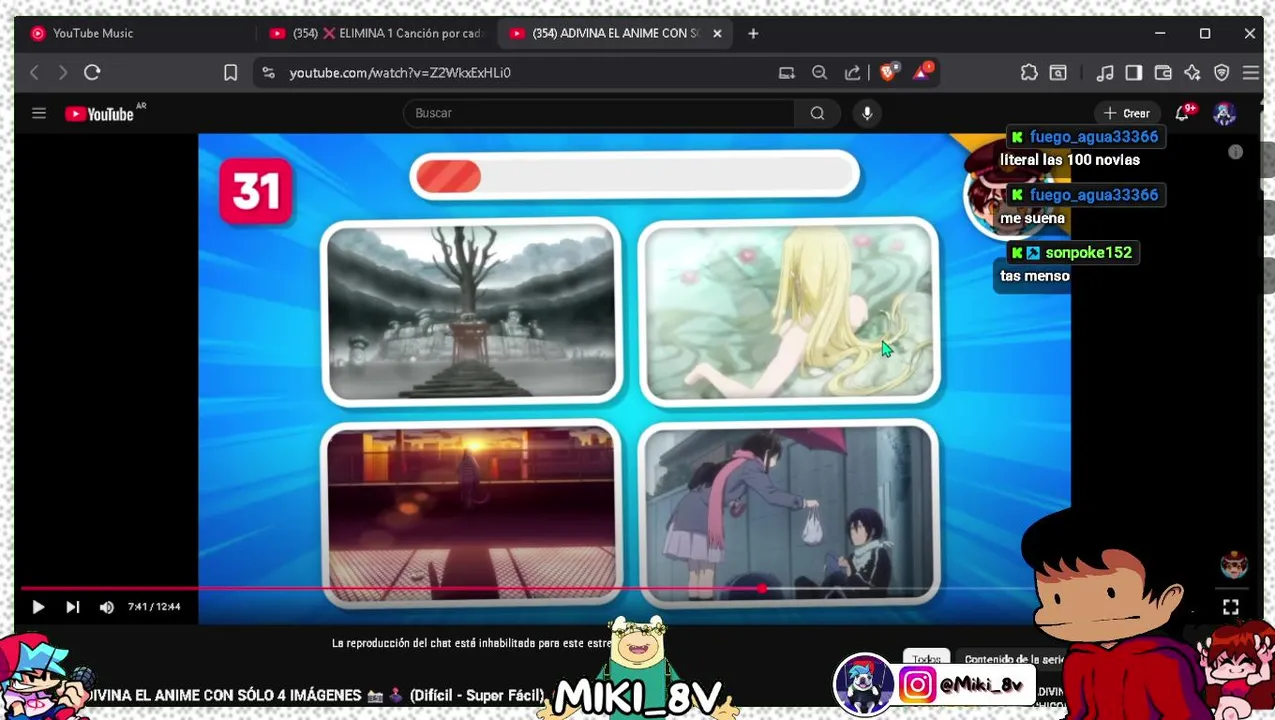Open the browser main hamburger menu
This screenshot has height=720, width=1275.
coord(1250,73)
